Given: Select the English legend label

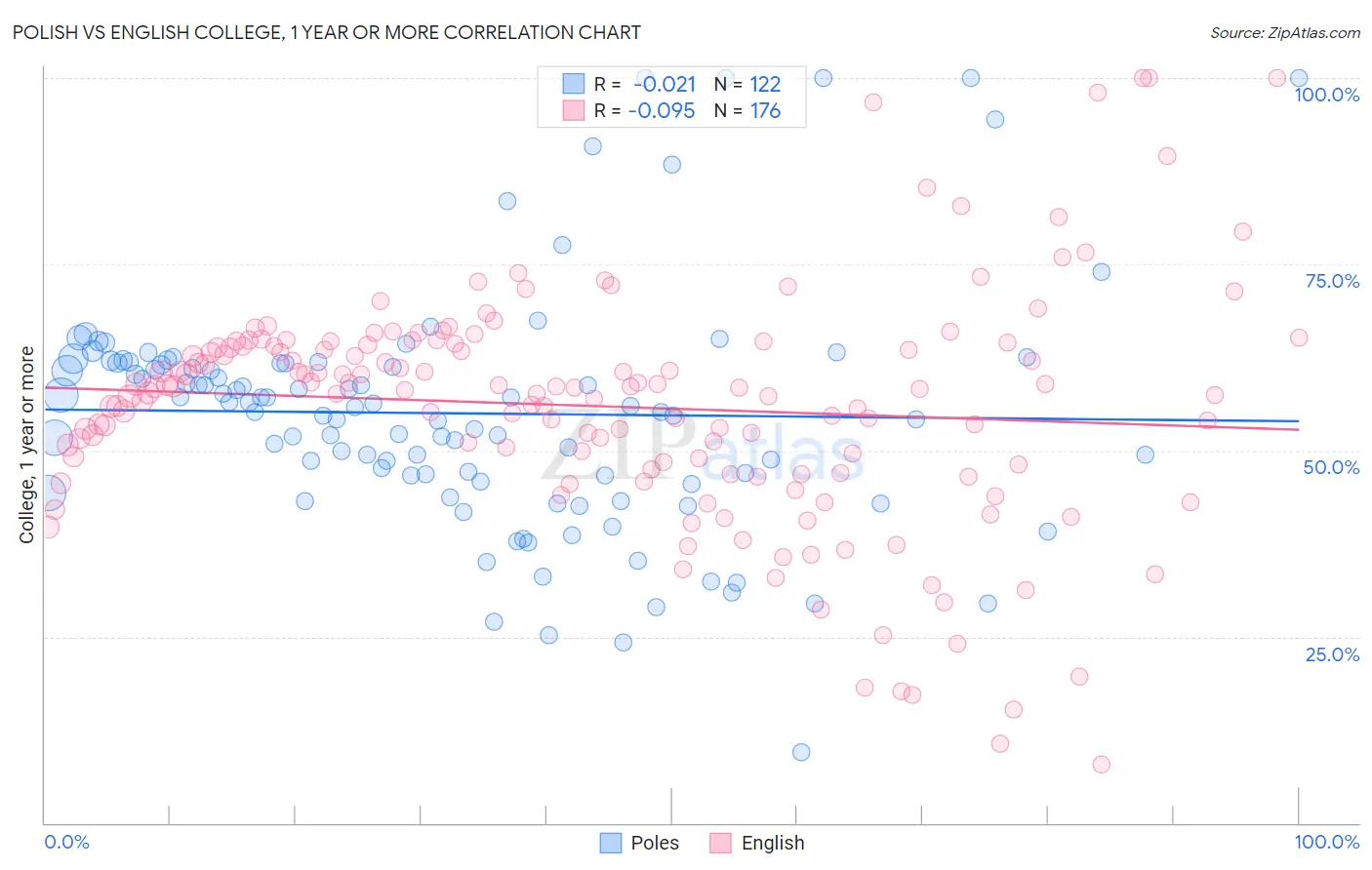Looking at the screenshot, I should click(x=773, y=843).
